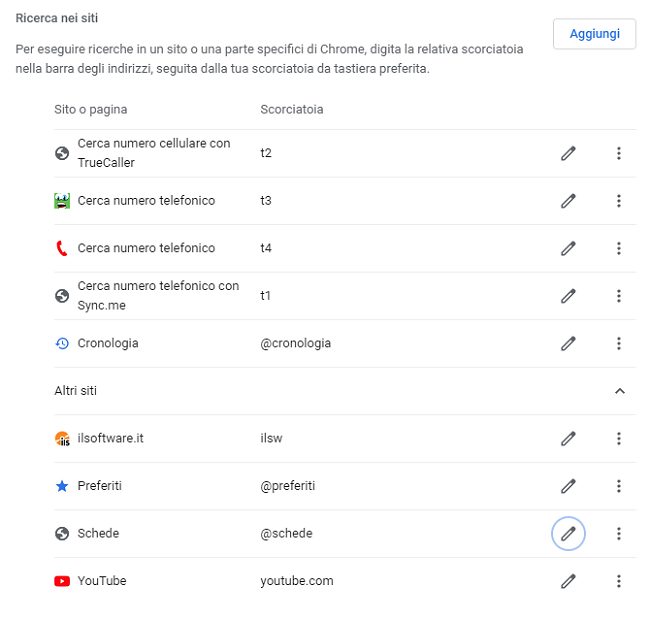Edit the t4 Cerca numero telefonico entry
The height and width of the screenshot is (619, 650).
pos(568,248)
